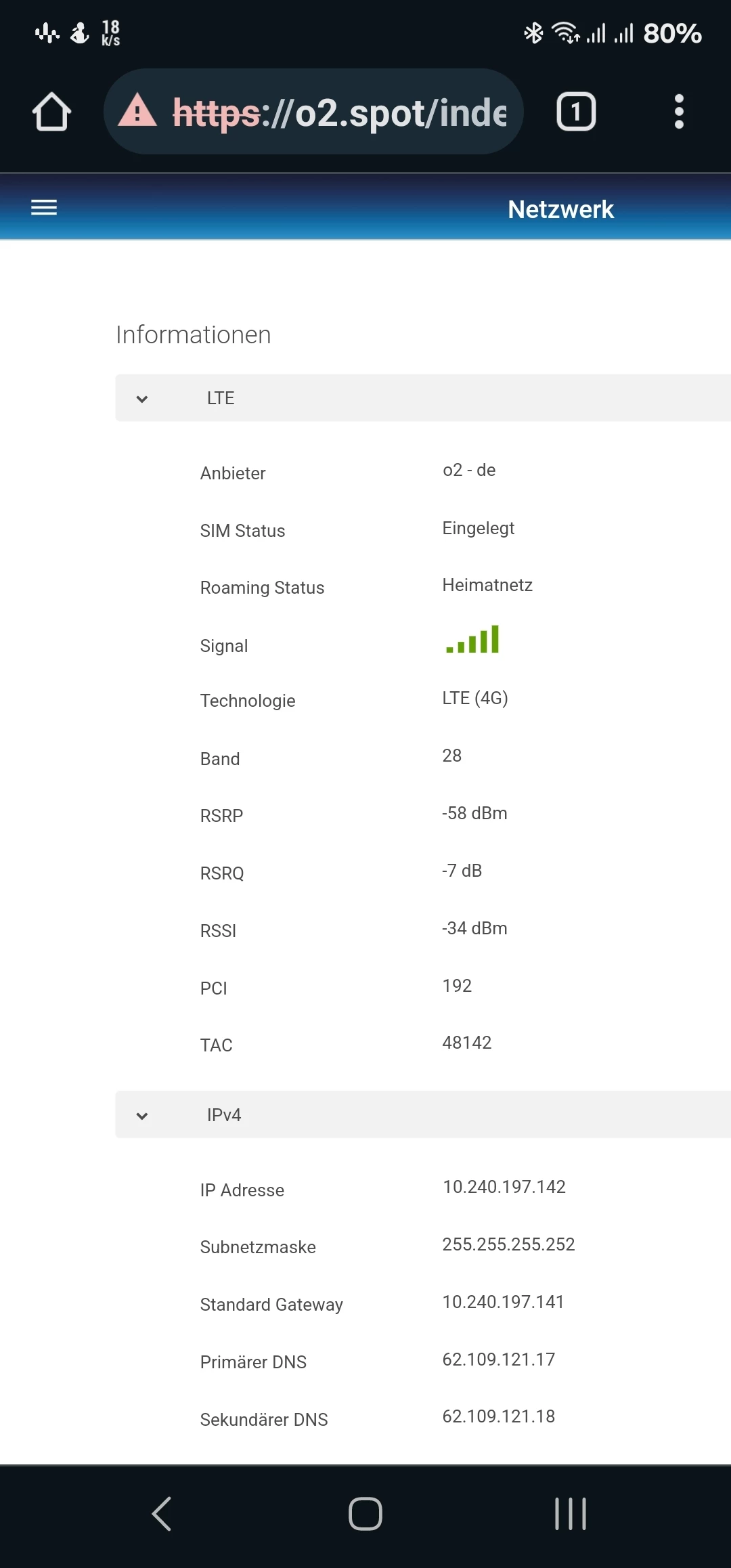Collapse the LTE section chevron
The image size is (731, 1568).
click(x=142, y=399)
